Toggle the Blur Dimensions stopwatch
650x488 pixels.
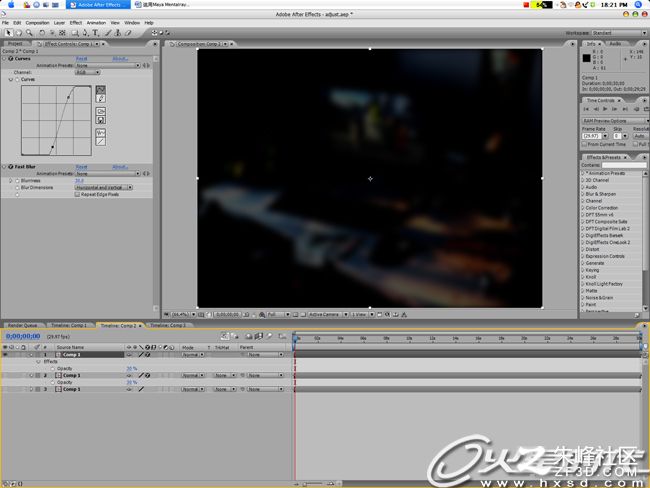pyautogui.click(x=17, y=188)
